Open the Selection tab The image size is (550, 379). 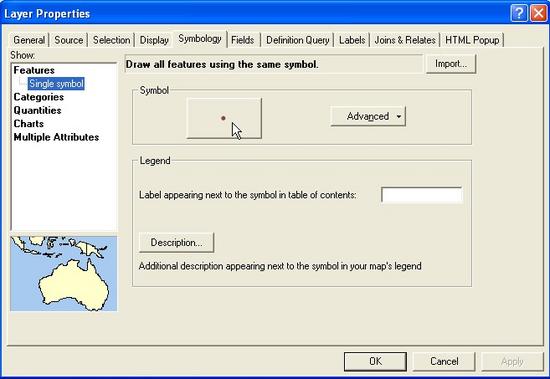pos(112,40)
